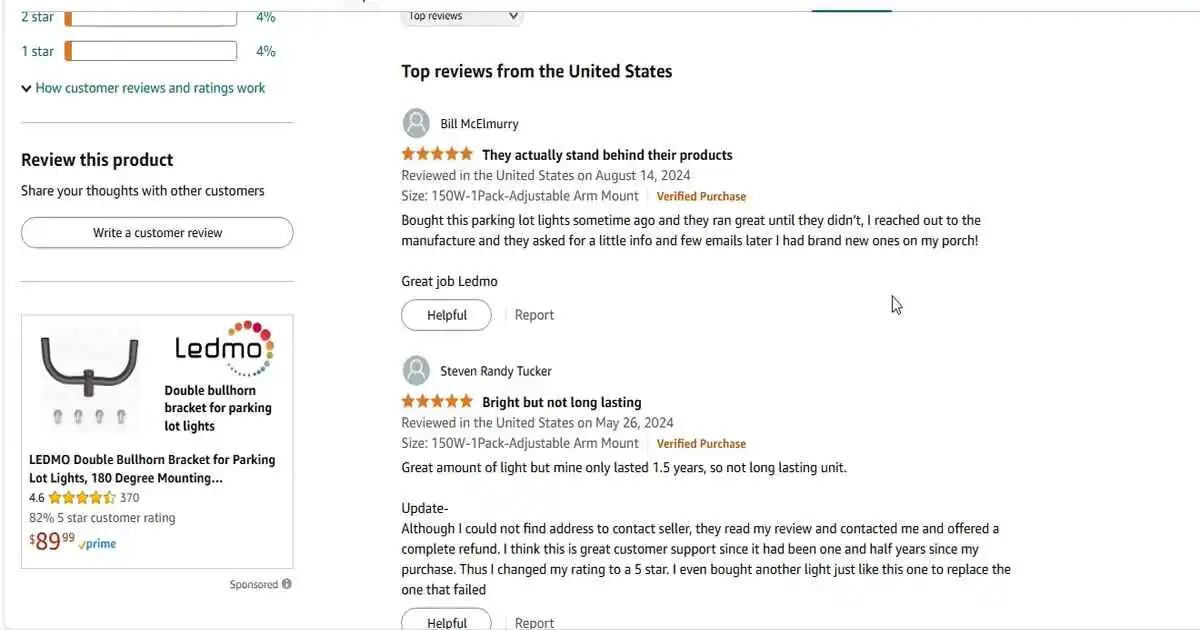Click the 370 ratings count in ad
The height and width of the screenshot is (630, 1200).
pyautogui.click(x=130, y=498)
